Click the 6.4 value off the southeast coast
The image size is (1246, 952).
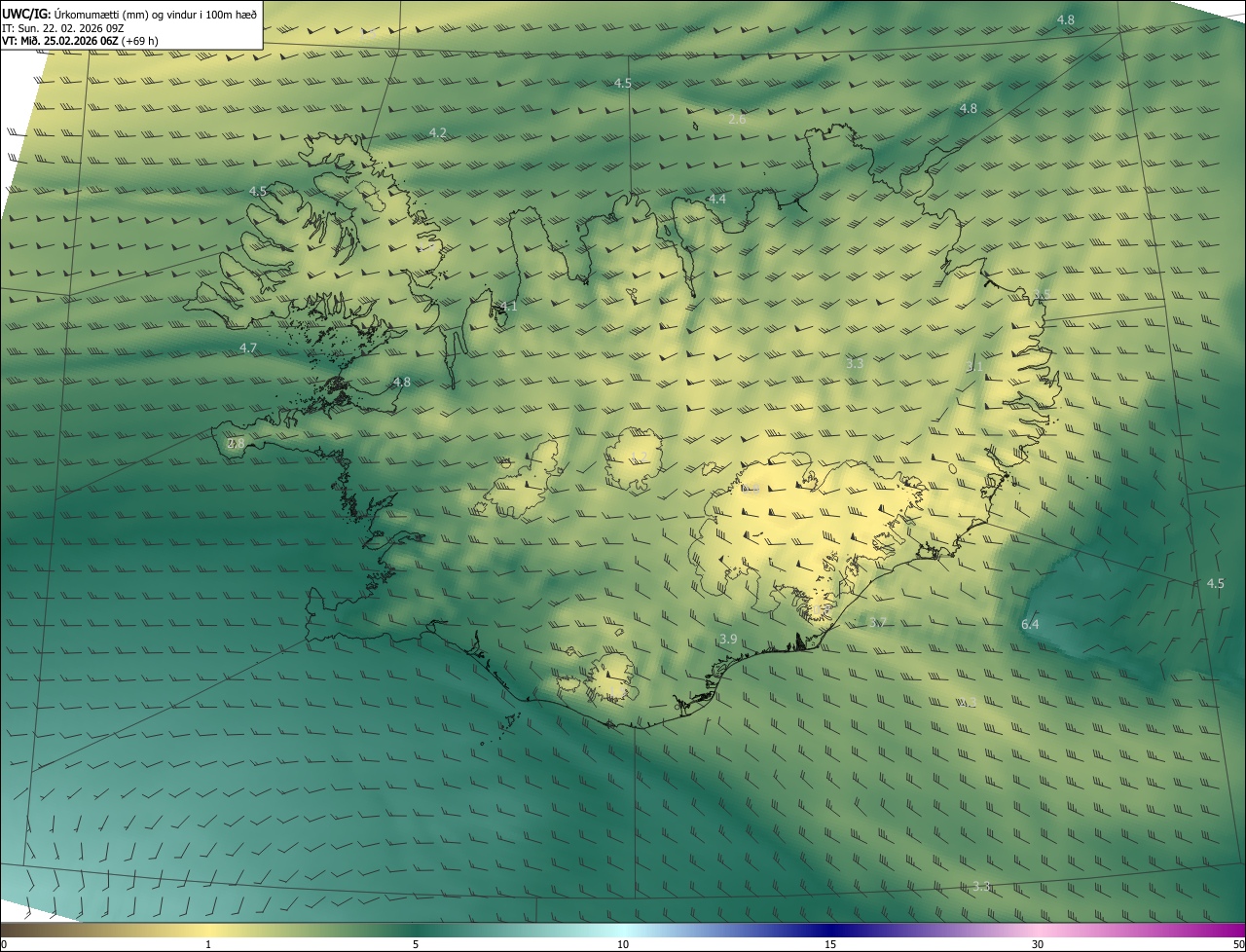click(x=1030, y=624)
